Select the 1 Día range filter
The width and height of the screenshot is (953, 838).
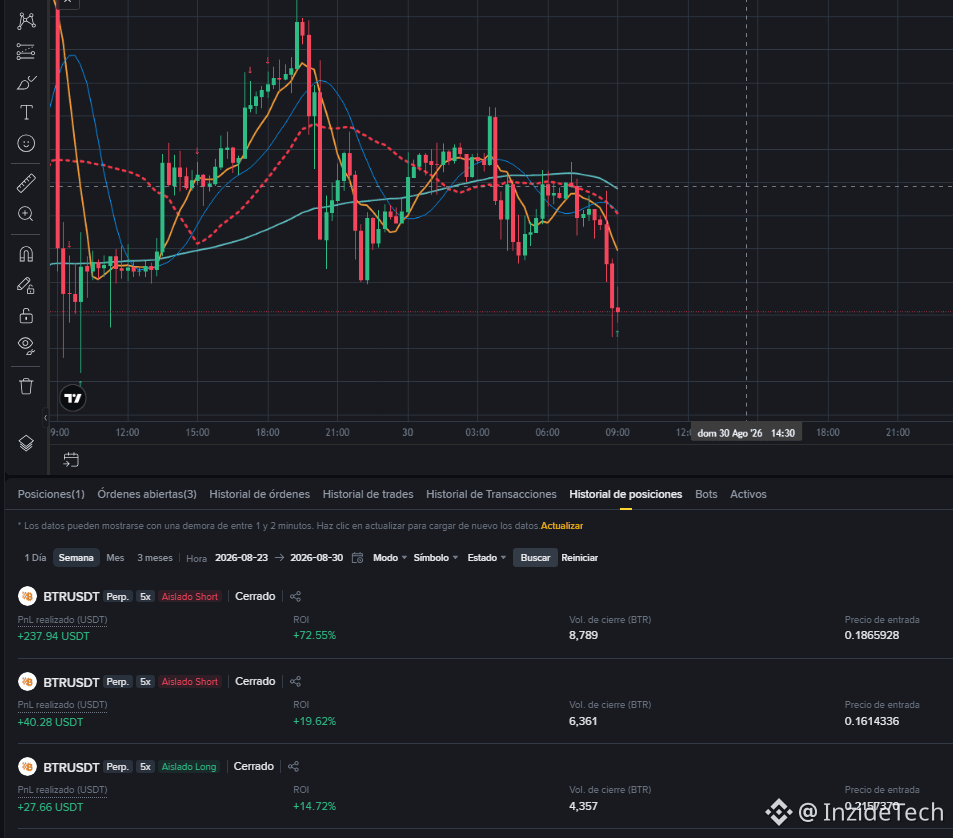tap(35, 557)
